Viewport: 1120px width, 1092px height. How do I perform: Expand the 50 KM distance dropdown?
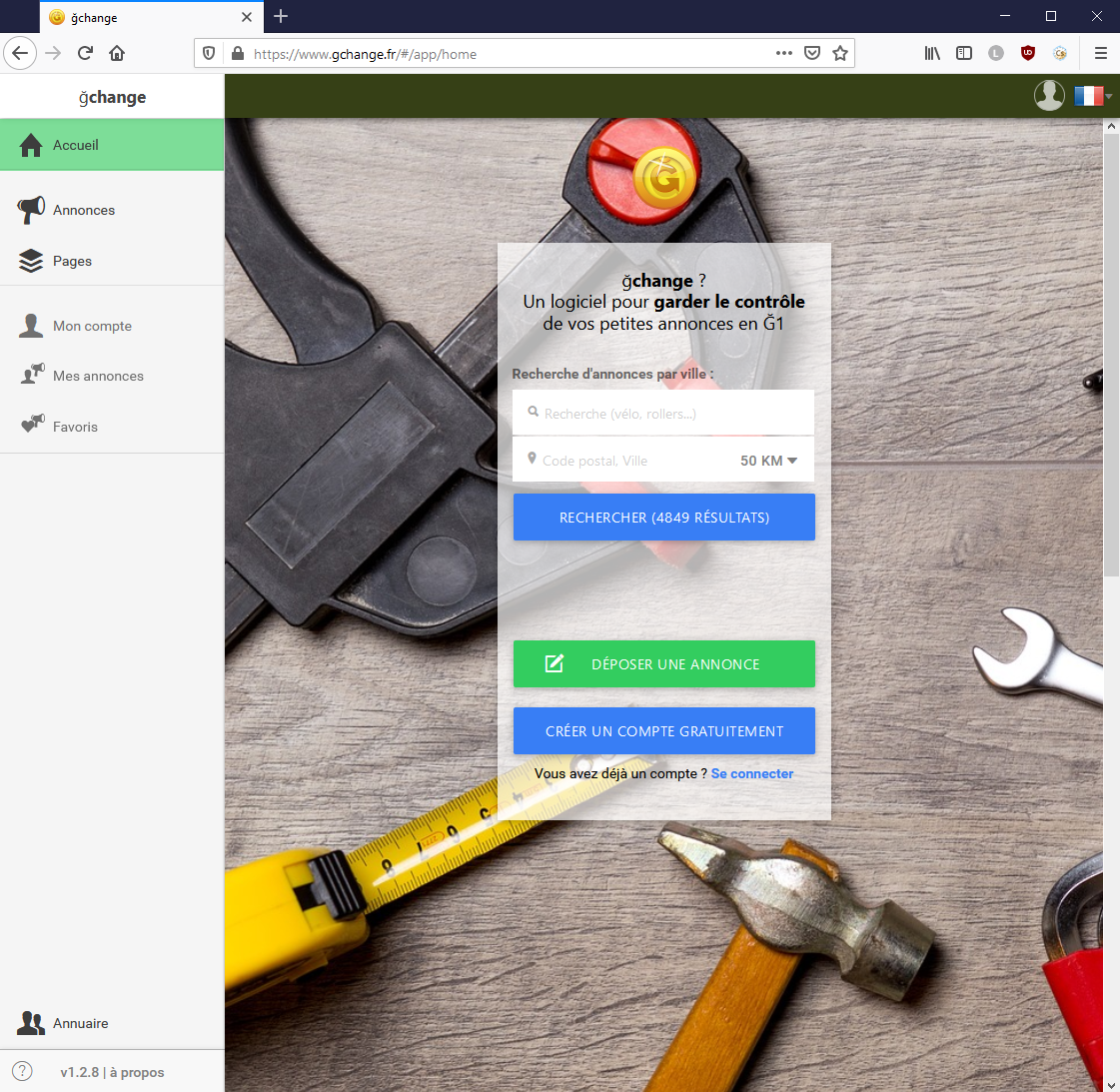[768, 461]
